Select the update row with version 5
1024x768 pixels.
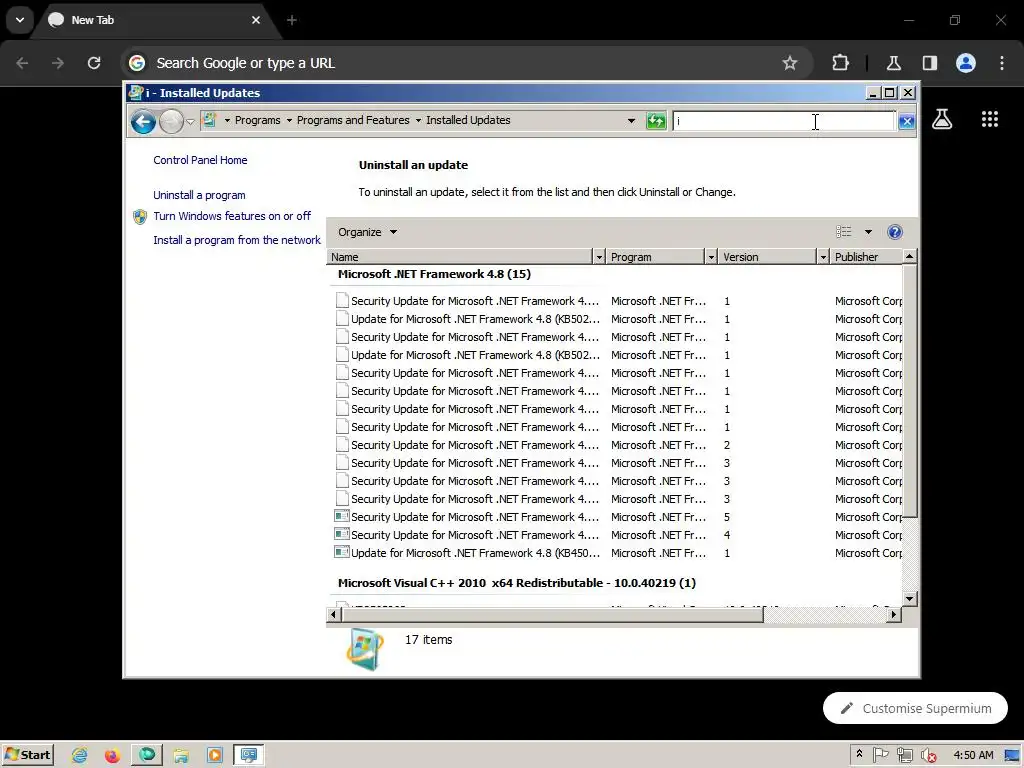[x=618, y=517]
